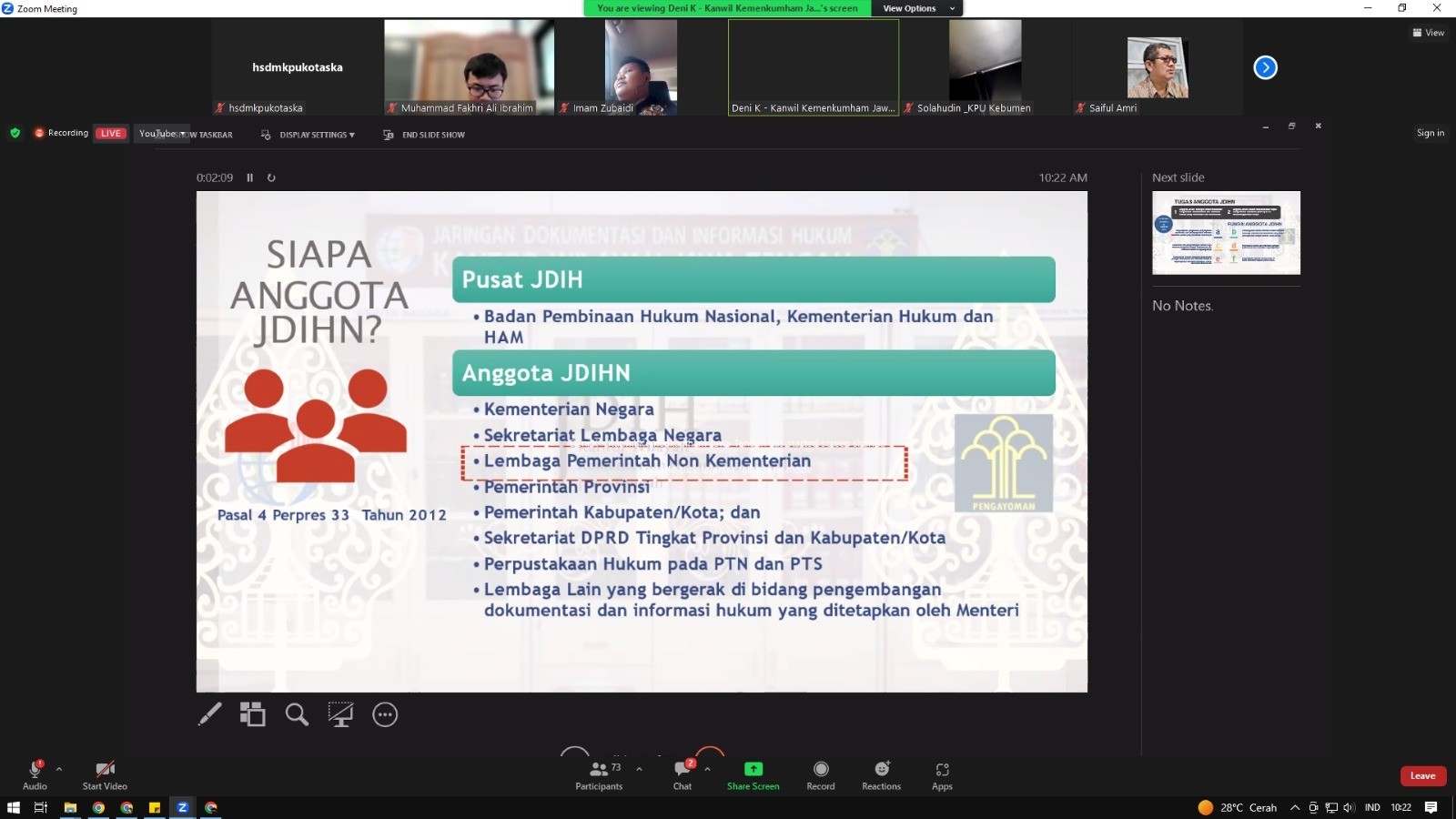1456x819 pixels.
Task: Open the Display Settings dropdown
Action: (x=308, y=135)
